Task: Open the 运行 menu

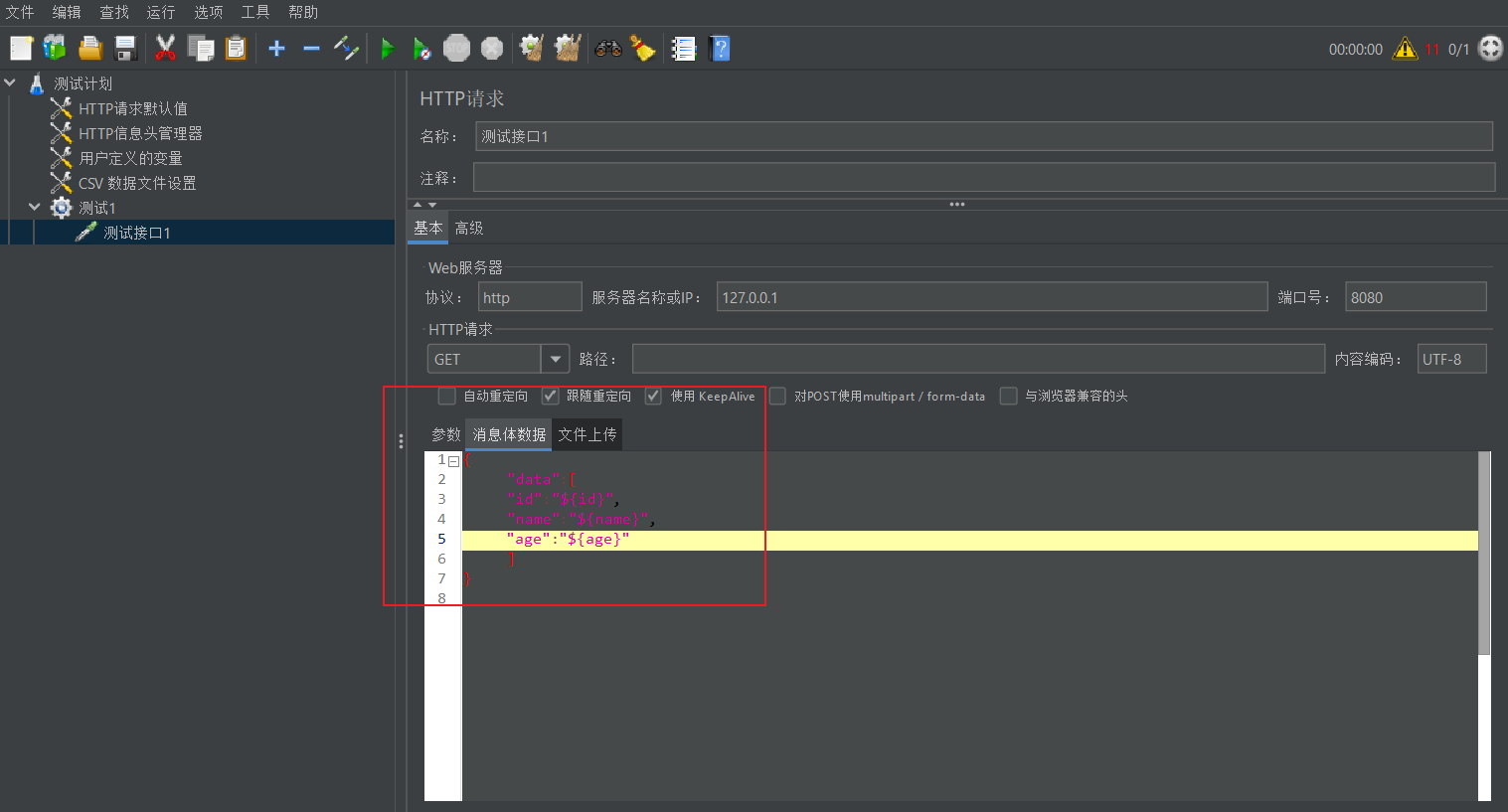Action: [161, 12]
